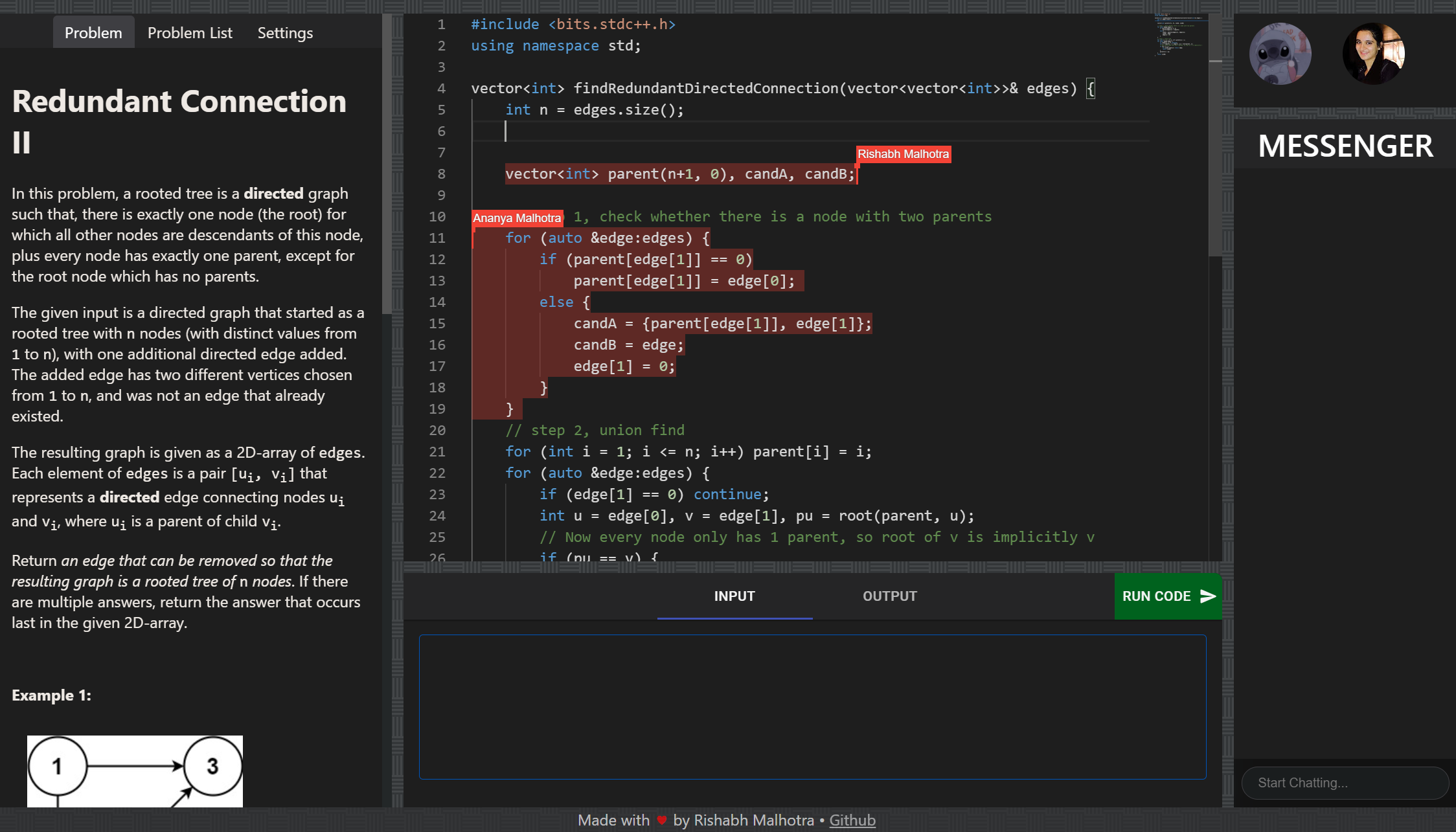Click the send arrow icon on Run Code
1456x832 pixels.
click(x=1207, y=596)
